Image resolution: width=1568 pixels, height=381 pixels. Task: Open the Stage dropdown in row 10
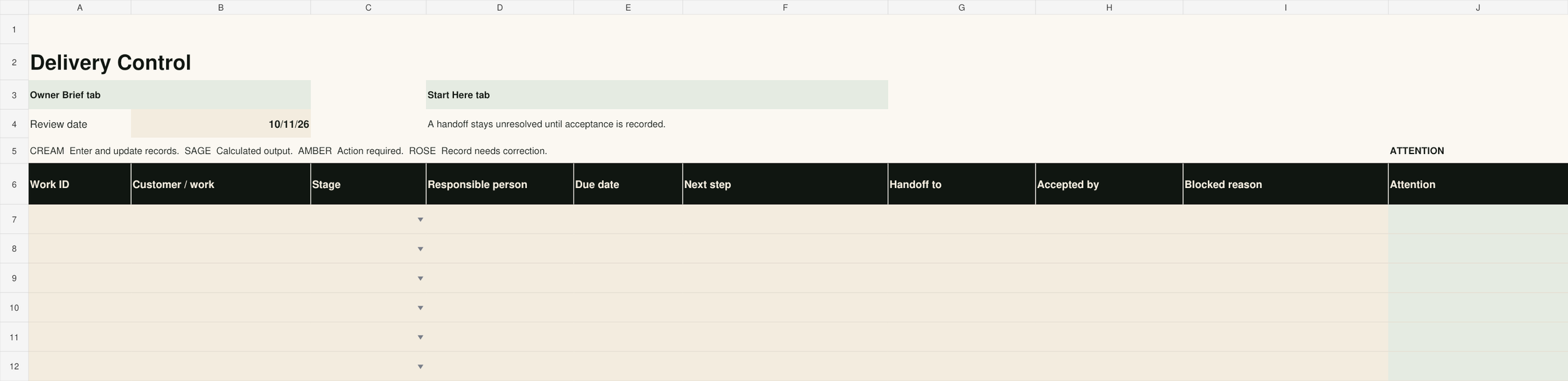(420, 308)
